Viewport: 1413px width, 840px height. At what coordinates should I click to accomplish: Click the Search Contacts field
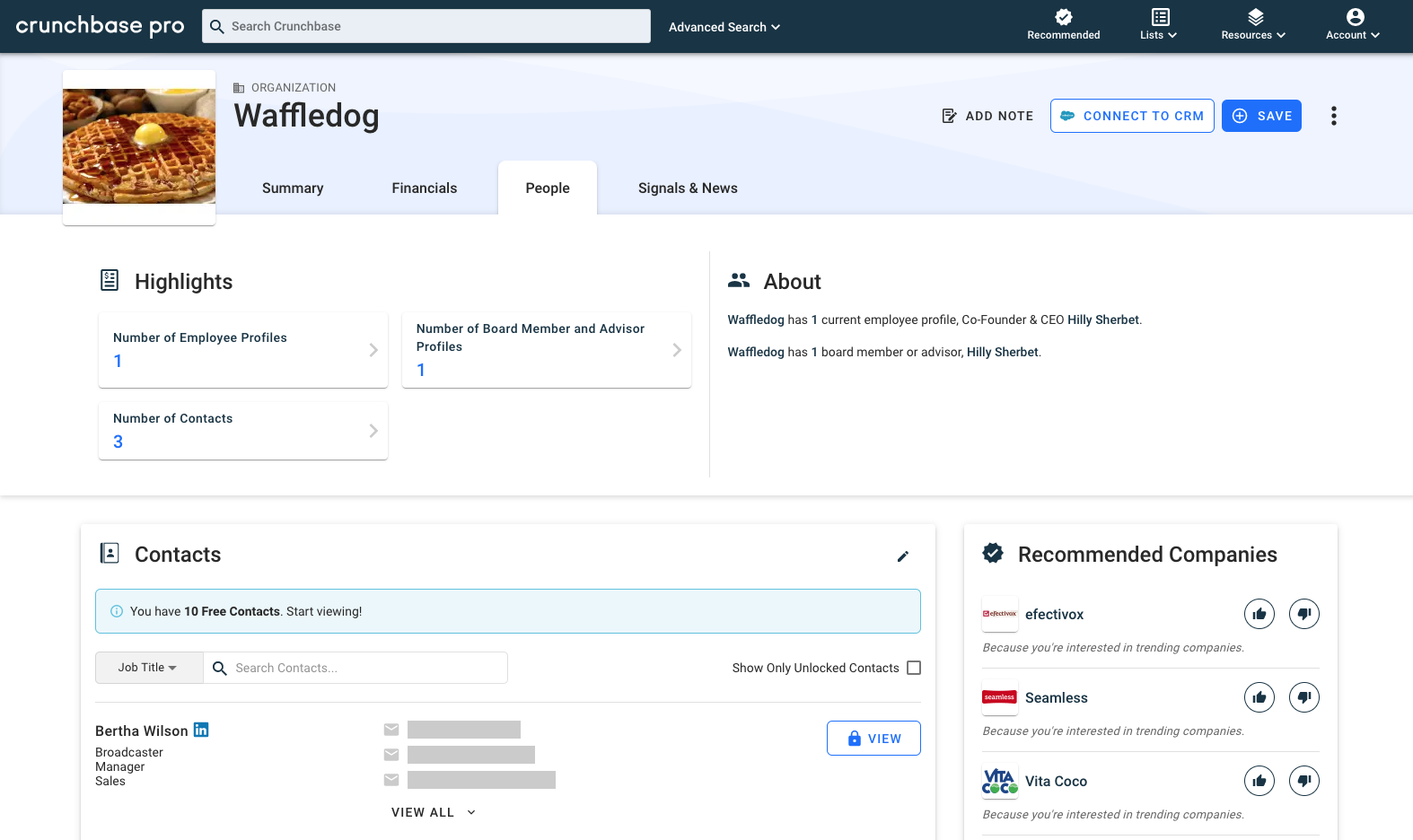355,668
